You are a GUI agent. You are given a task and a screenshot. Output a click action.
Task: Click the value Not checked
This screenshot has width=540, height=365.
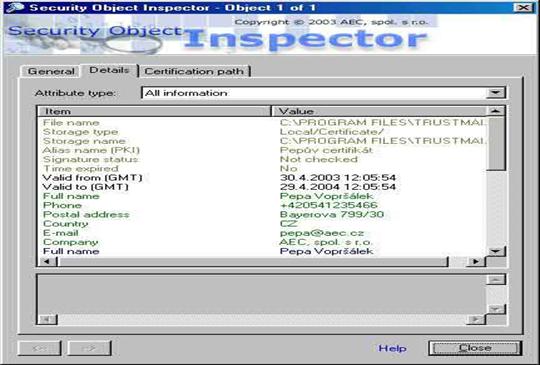point(319,159)
